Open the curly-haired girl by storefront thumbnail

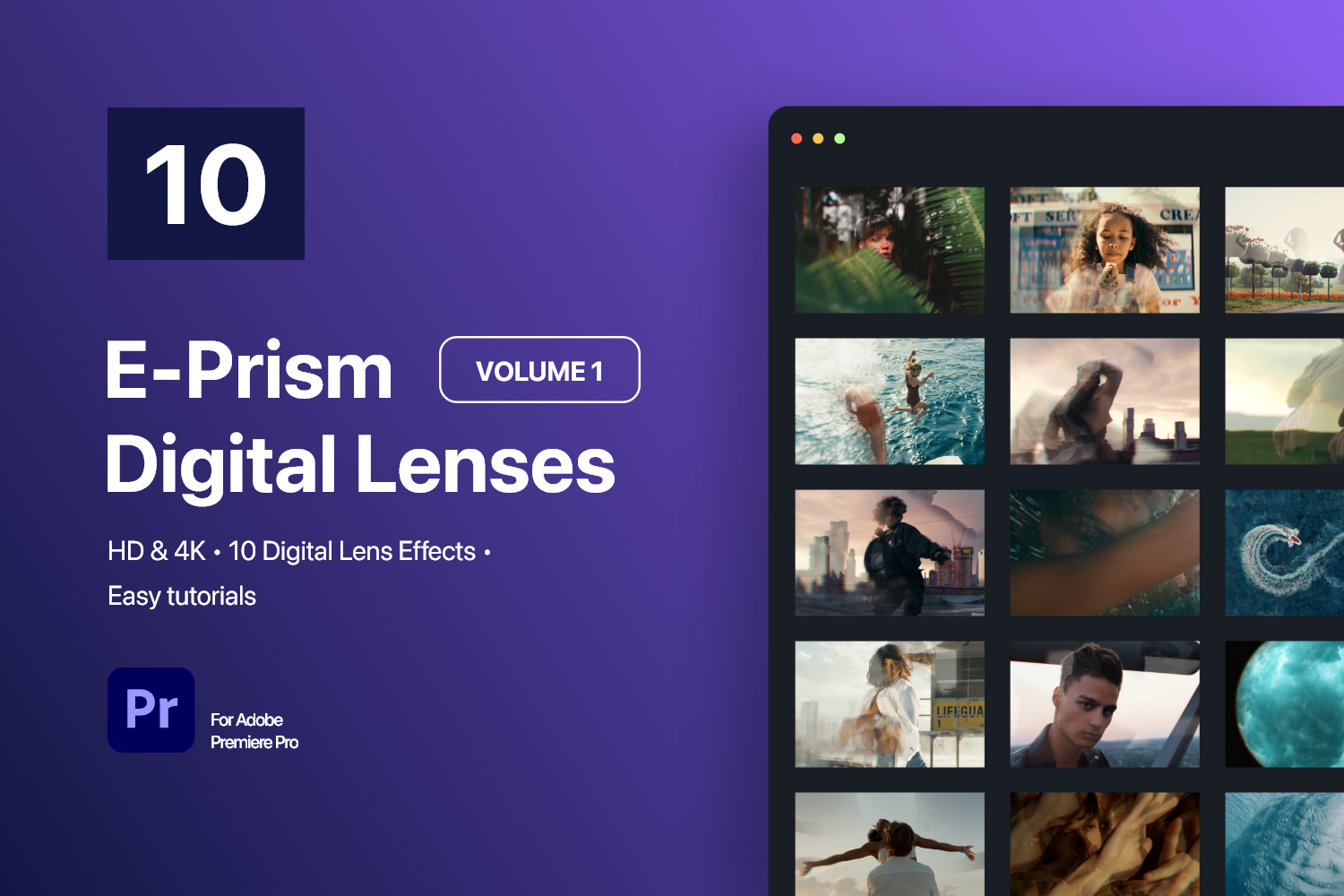tap(1105, 250)
